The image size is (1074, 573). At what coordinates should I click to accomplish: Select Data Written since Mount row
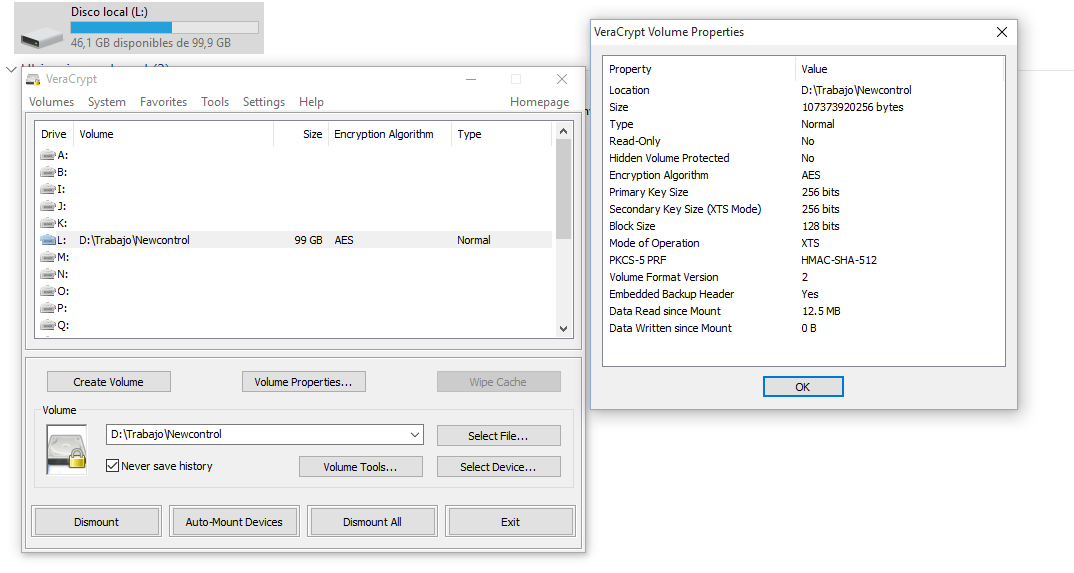coord(803,329)
